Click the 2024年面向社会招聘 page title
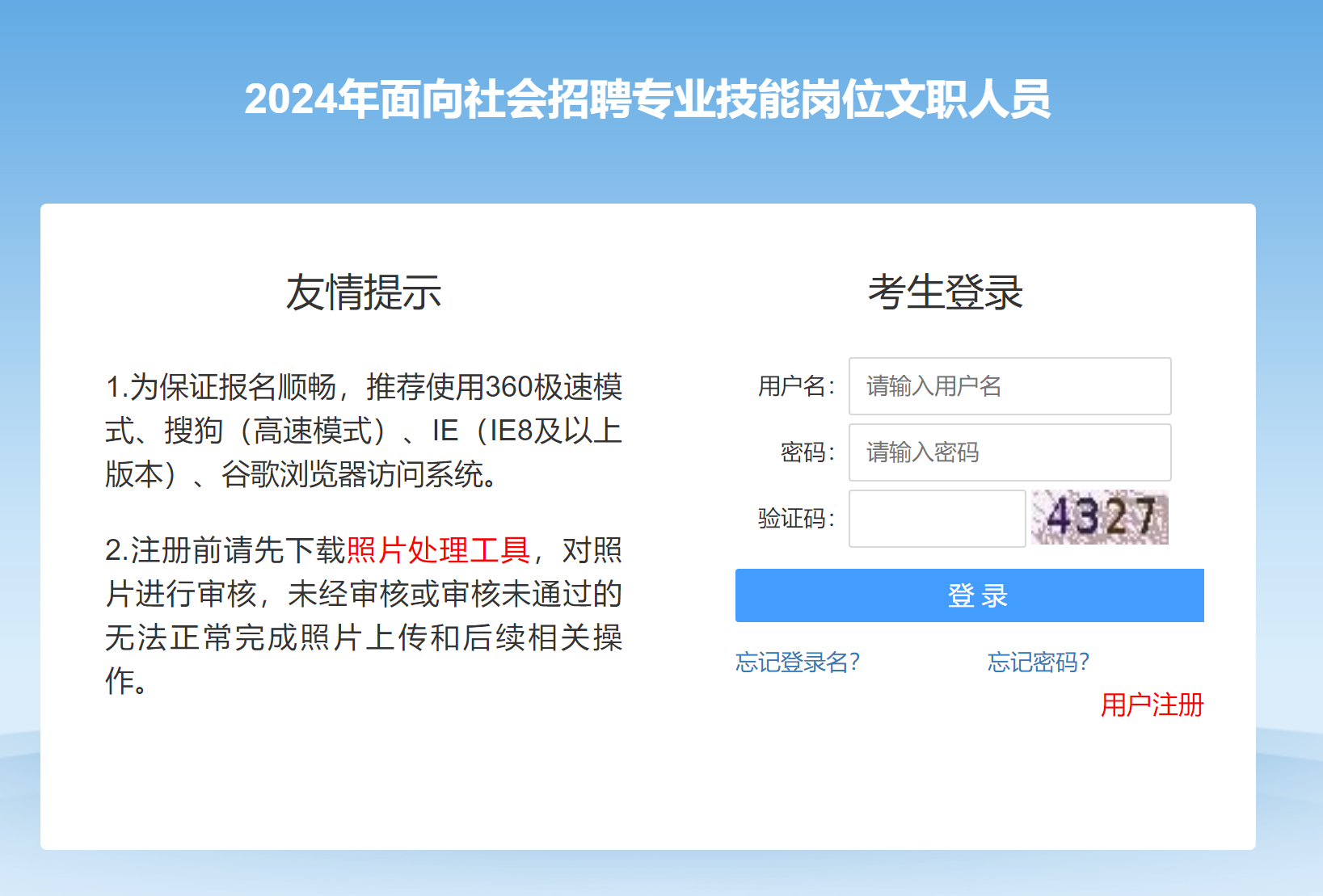 click(647, 99)
